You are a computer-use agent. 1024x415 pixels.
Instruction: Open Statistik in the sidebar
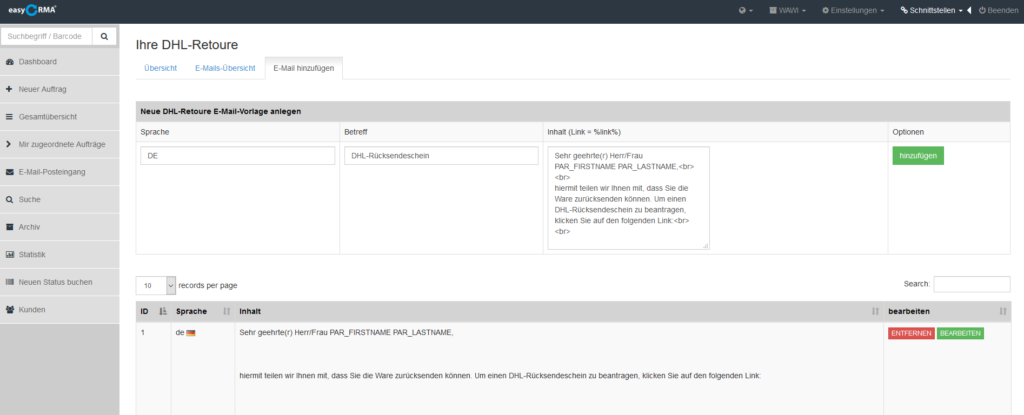59,254
